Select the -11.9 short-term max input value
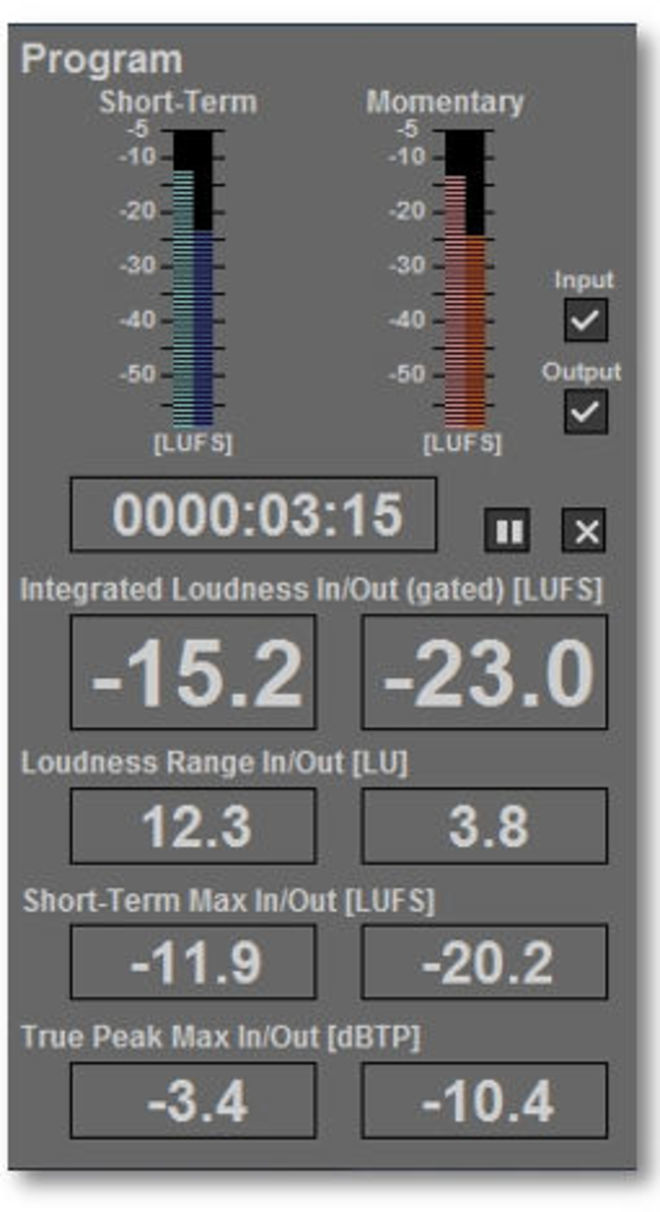 point(193,962)
